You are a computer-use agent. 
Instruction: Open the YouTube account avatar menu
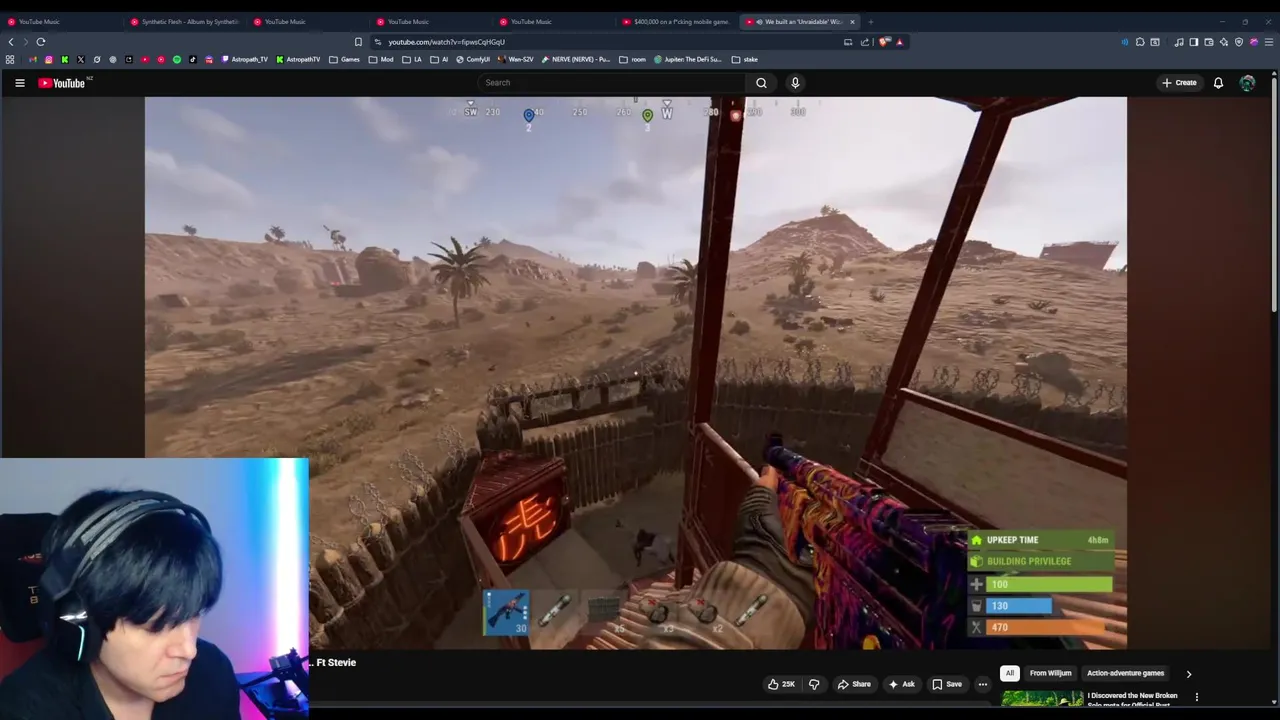[x=1247, y=83]
